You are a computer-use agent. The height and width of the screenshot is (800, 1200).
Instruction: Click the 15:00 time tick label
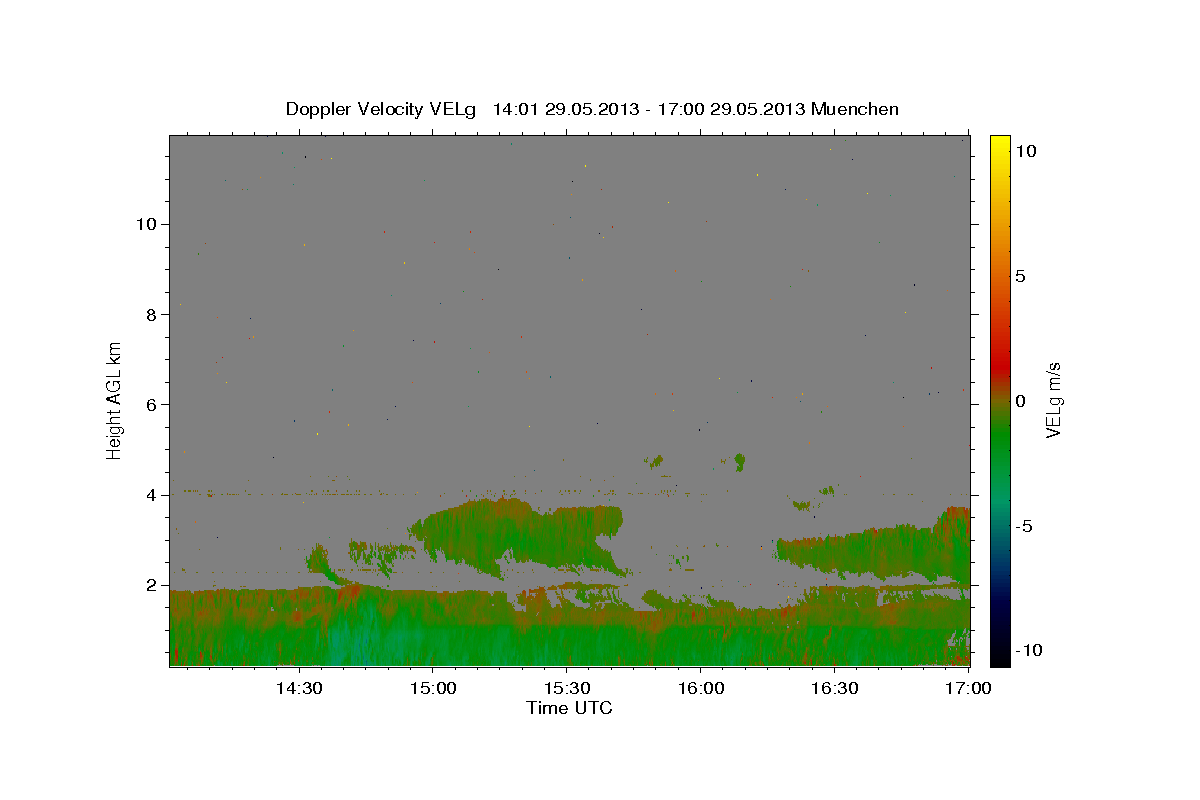point(432,688)
